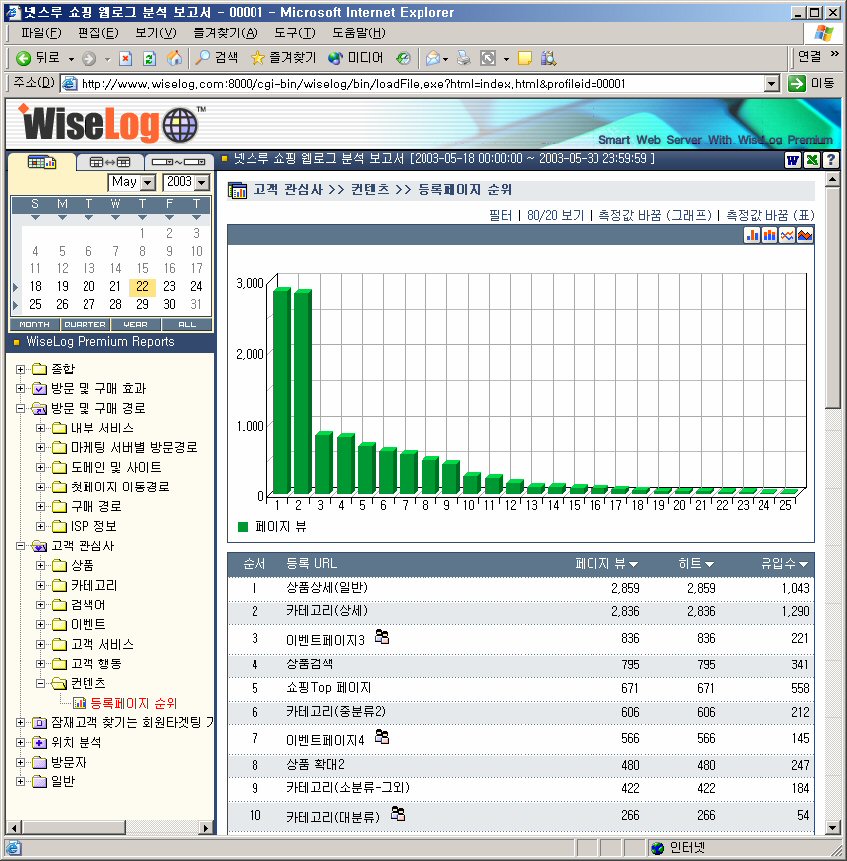Click the address bar URL field

click(420, 84)
